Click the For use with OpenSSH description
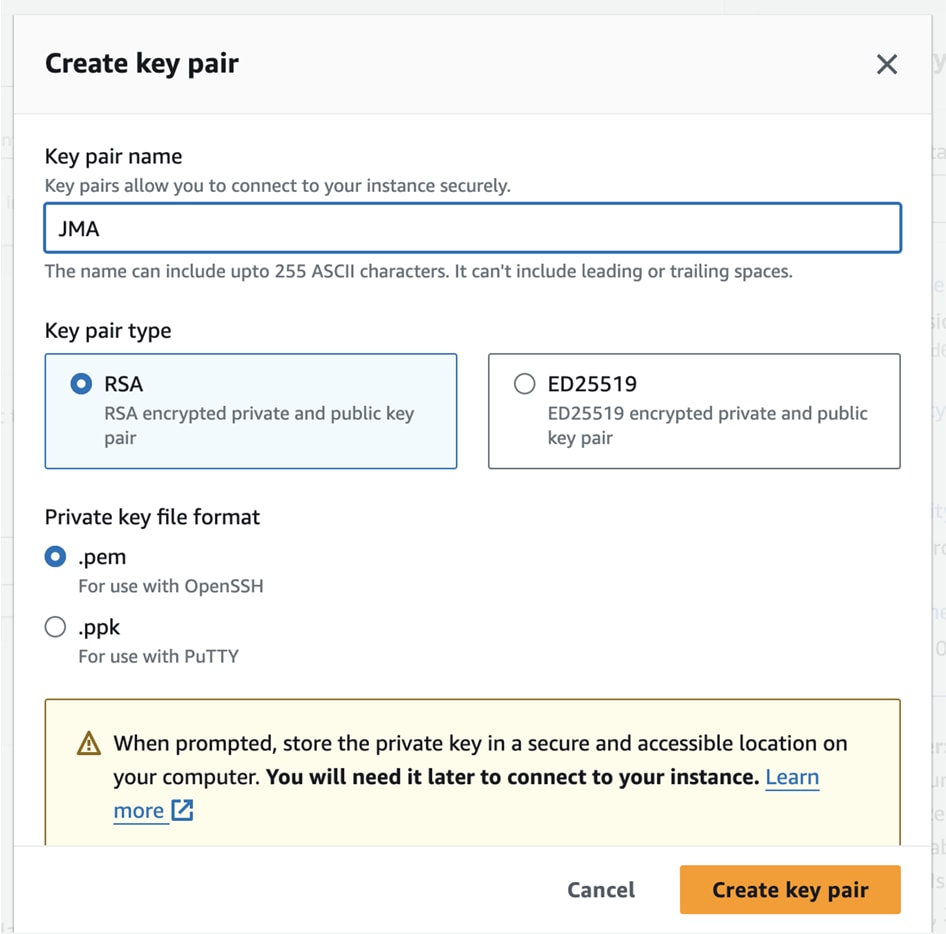946x934 pixels. click(171, 586)
